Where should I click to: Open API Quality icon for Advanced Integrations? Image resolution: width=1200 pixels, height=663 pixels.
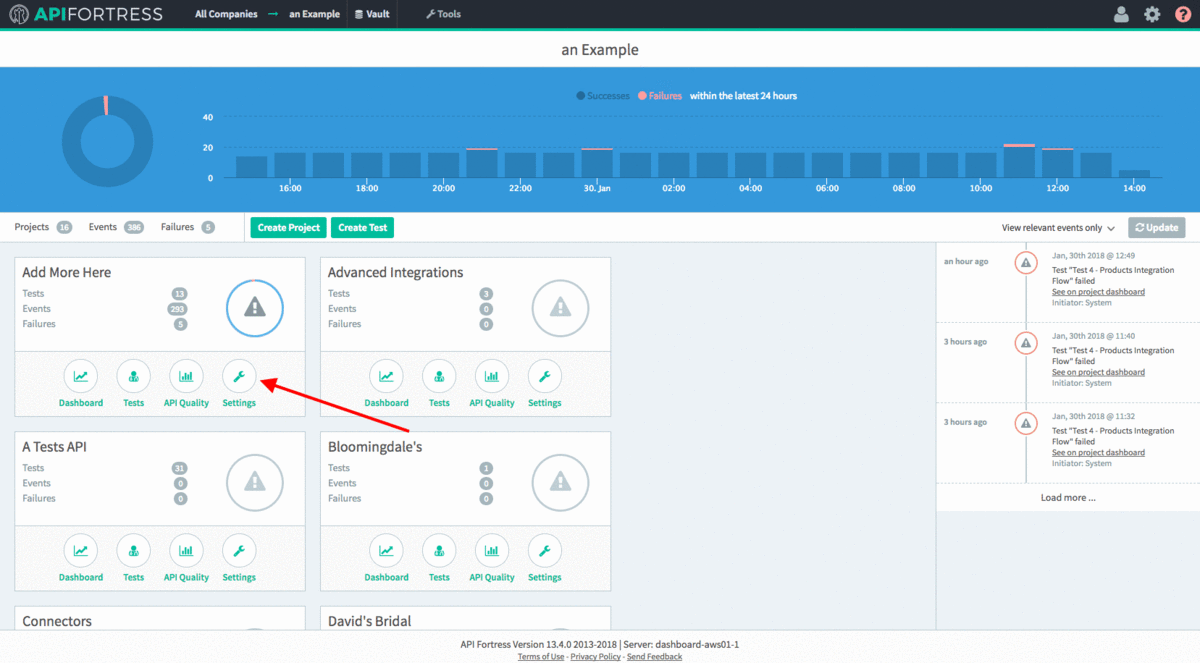click(492, 377)
